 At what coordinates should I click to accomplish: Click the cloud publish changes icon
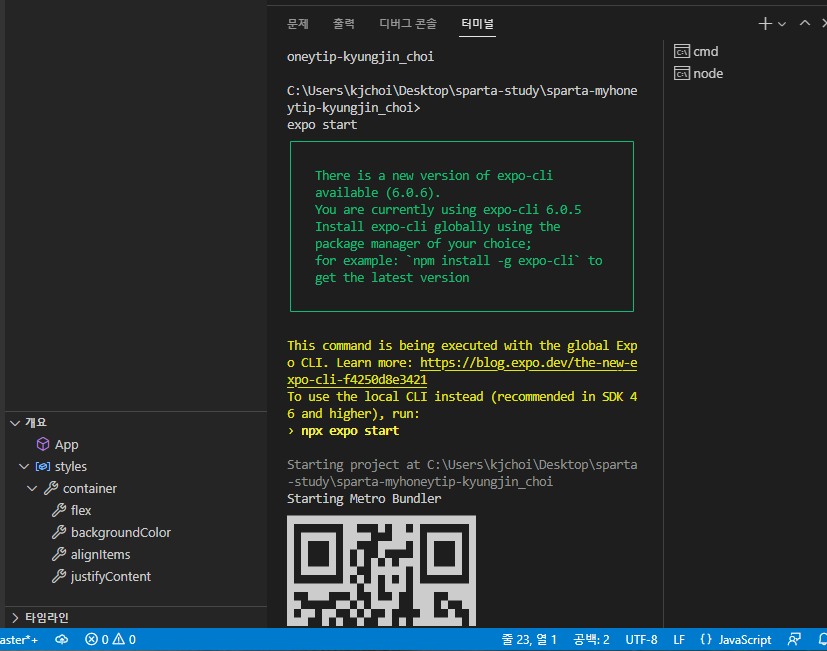pos(62,639)
